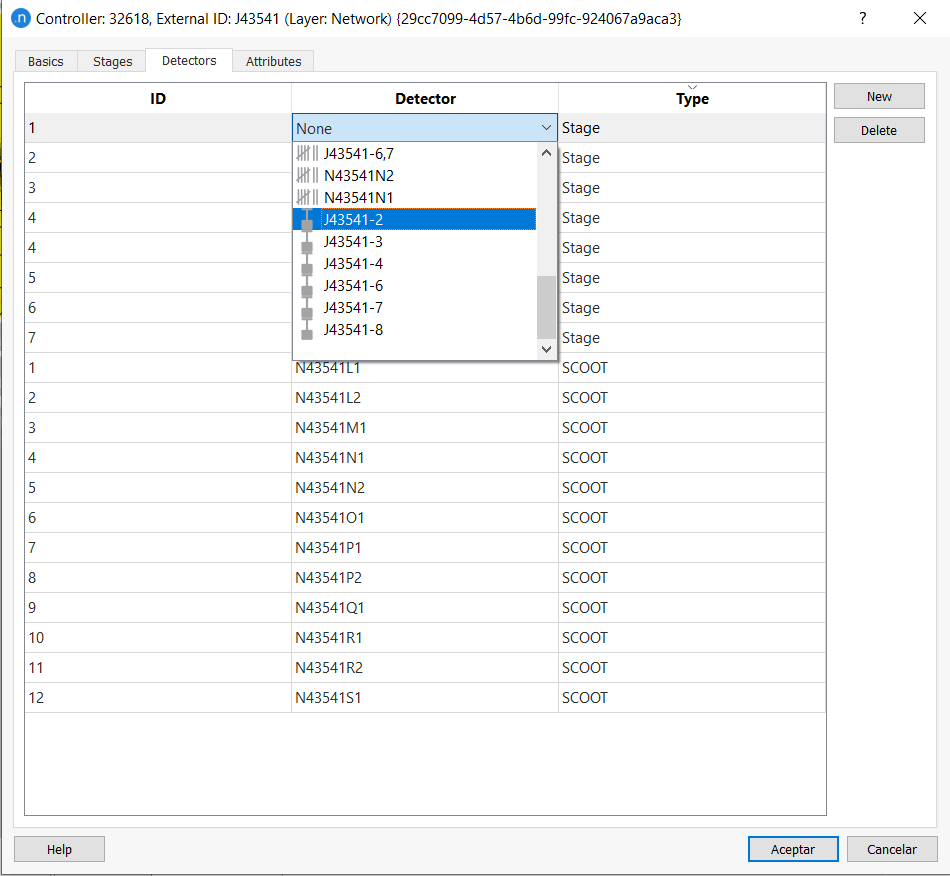Select the highlighted J43541-2 detector item
Viewport: 950px width, 876px height.
pos(352,219)
